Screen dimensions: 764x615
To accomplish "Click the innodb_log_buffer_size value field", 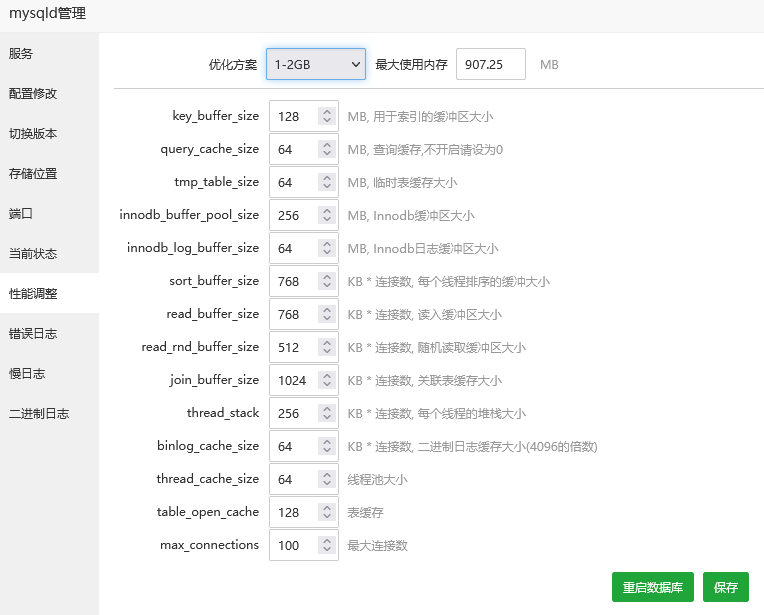I will 304,248.
